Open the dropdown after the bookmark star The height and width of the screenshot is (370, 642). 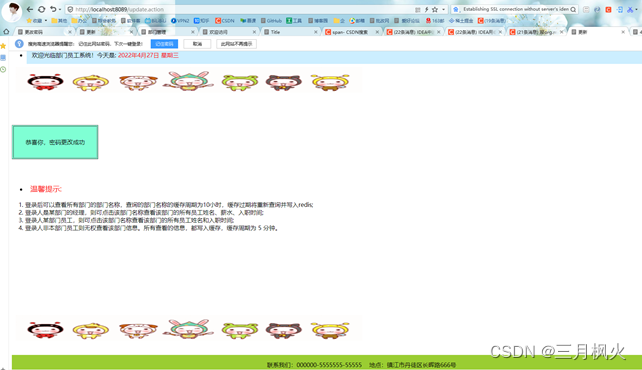click(x=443, y=9)
